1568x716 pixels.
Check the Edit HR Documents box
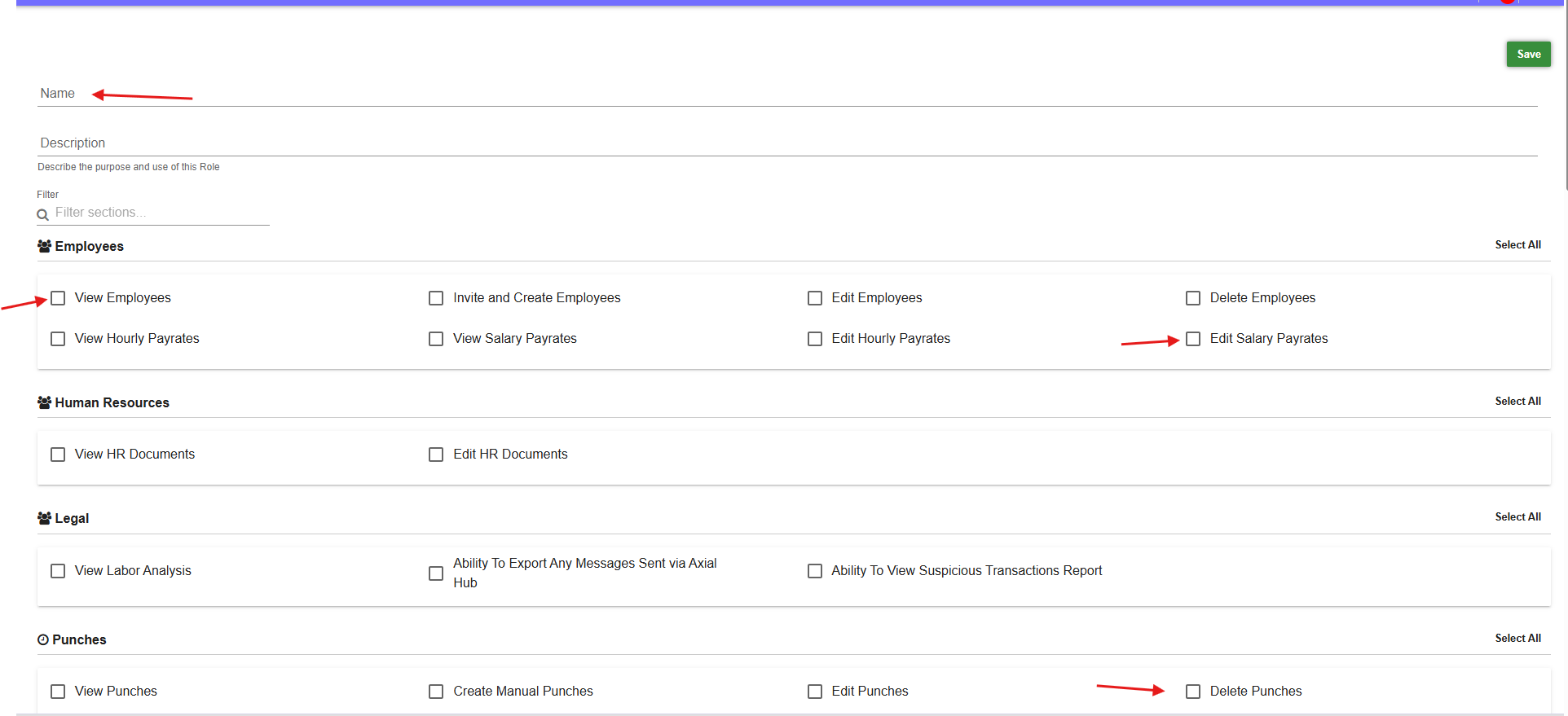point(436,455)
